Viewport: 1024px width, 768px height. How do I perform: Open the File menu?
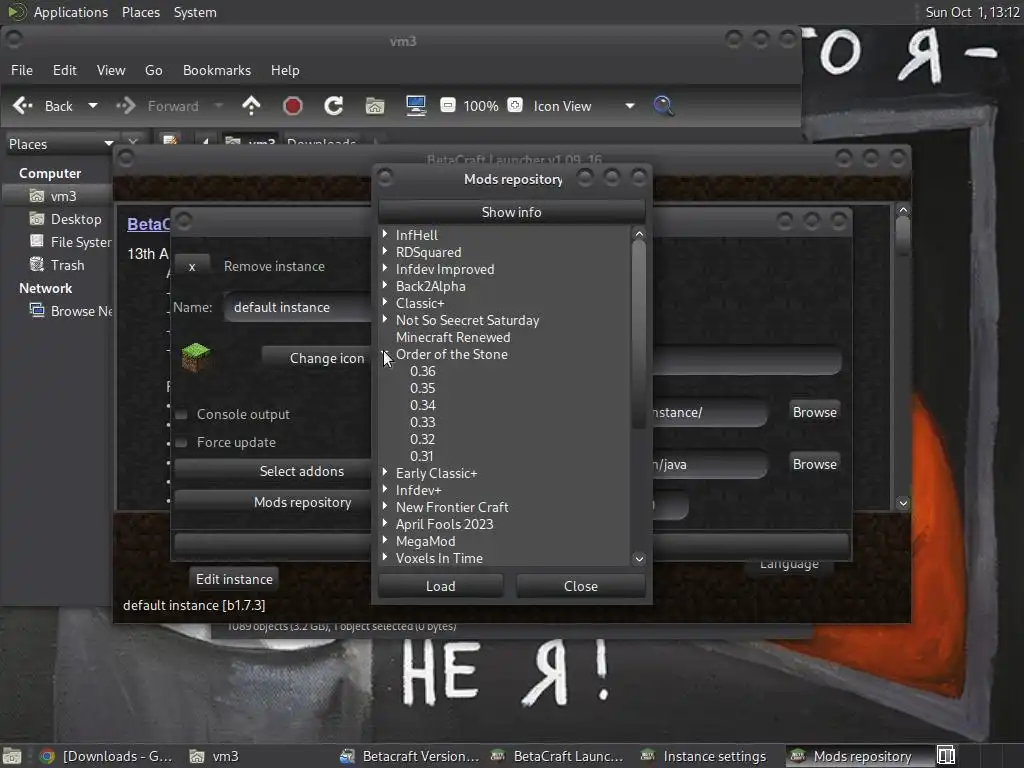pyautogui.click(x=22, y=70)
